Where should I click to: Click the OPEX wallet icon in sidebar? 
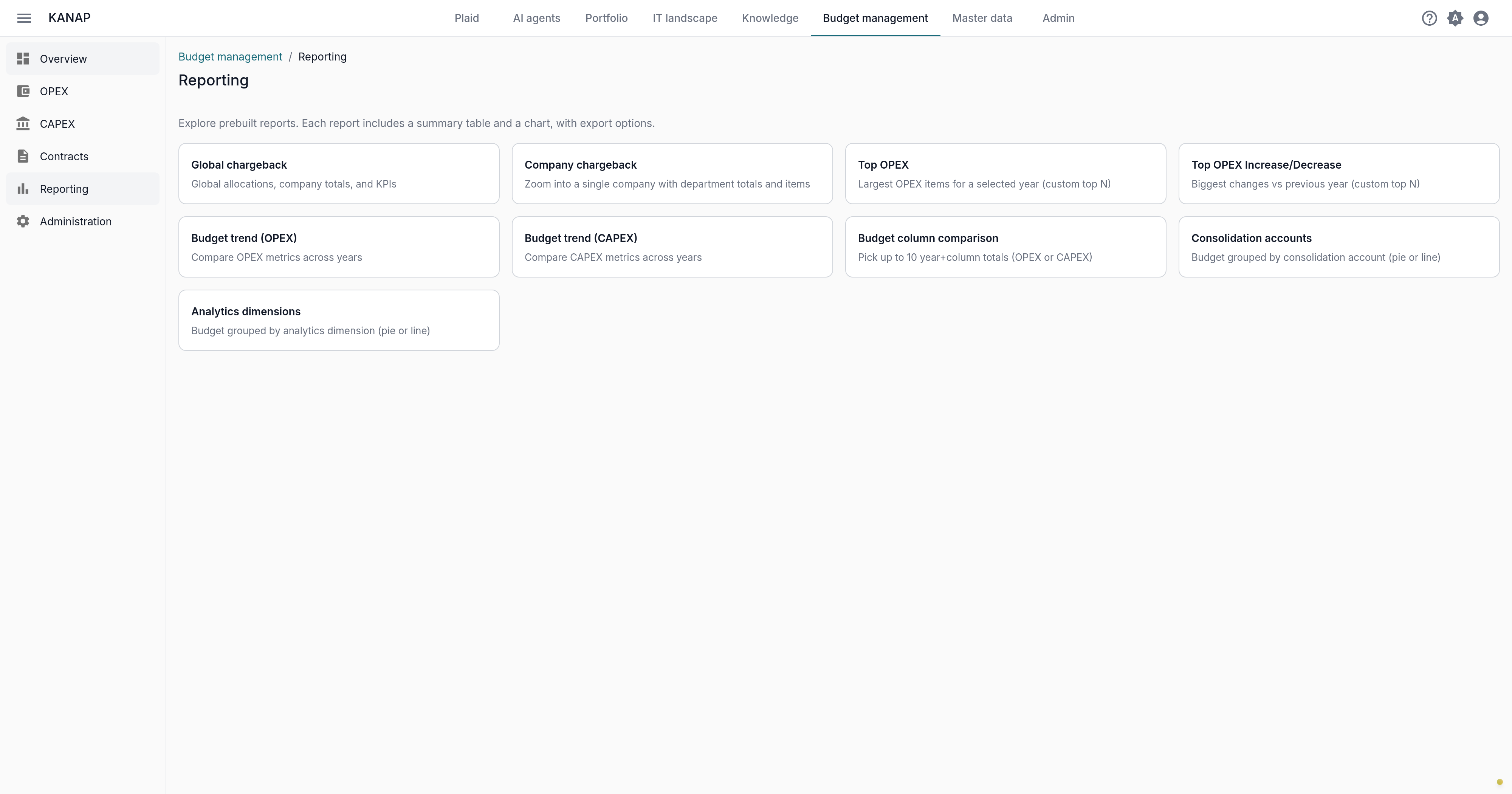click(x=23, y=91)
